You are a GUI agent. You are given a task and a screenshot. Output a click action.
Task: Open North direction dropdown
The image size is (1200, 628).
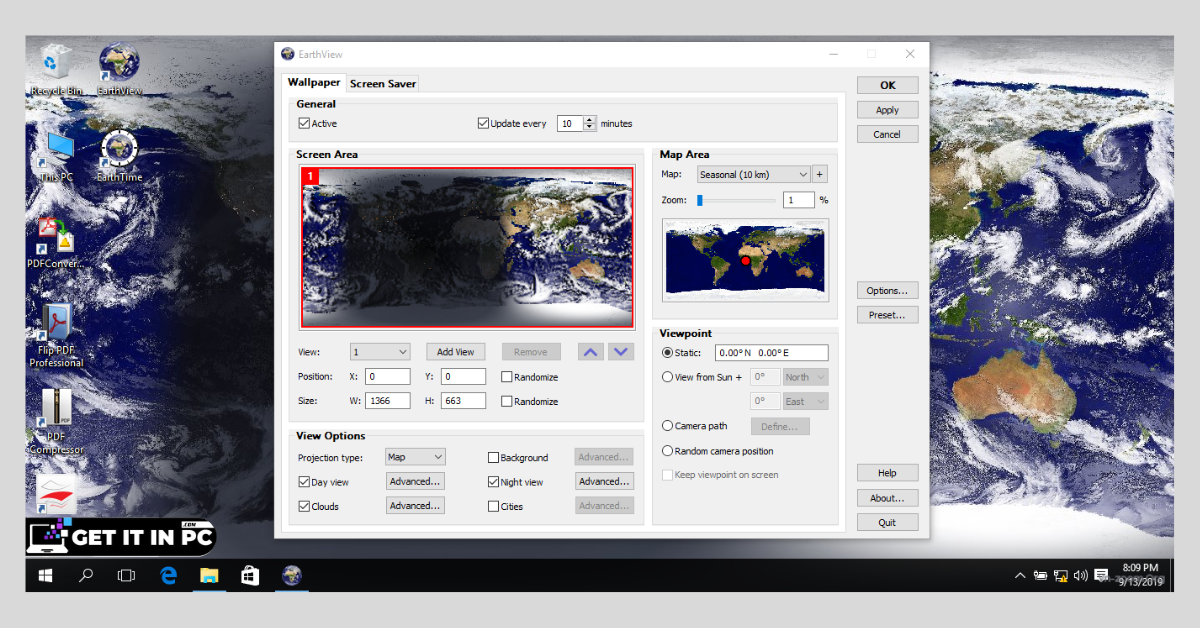pyautogui.click(x=805, y=377)
